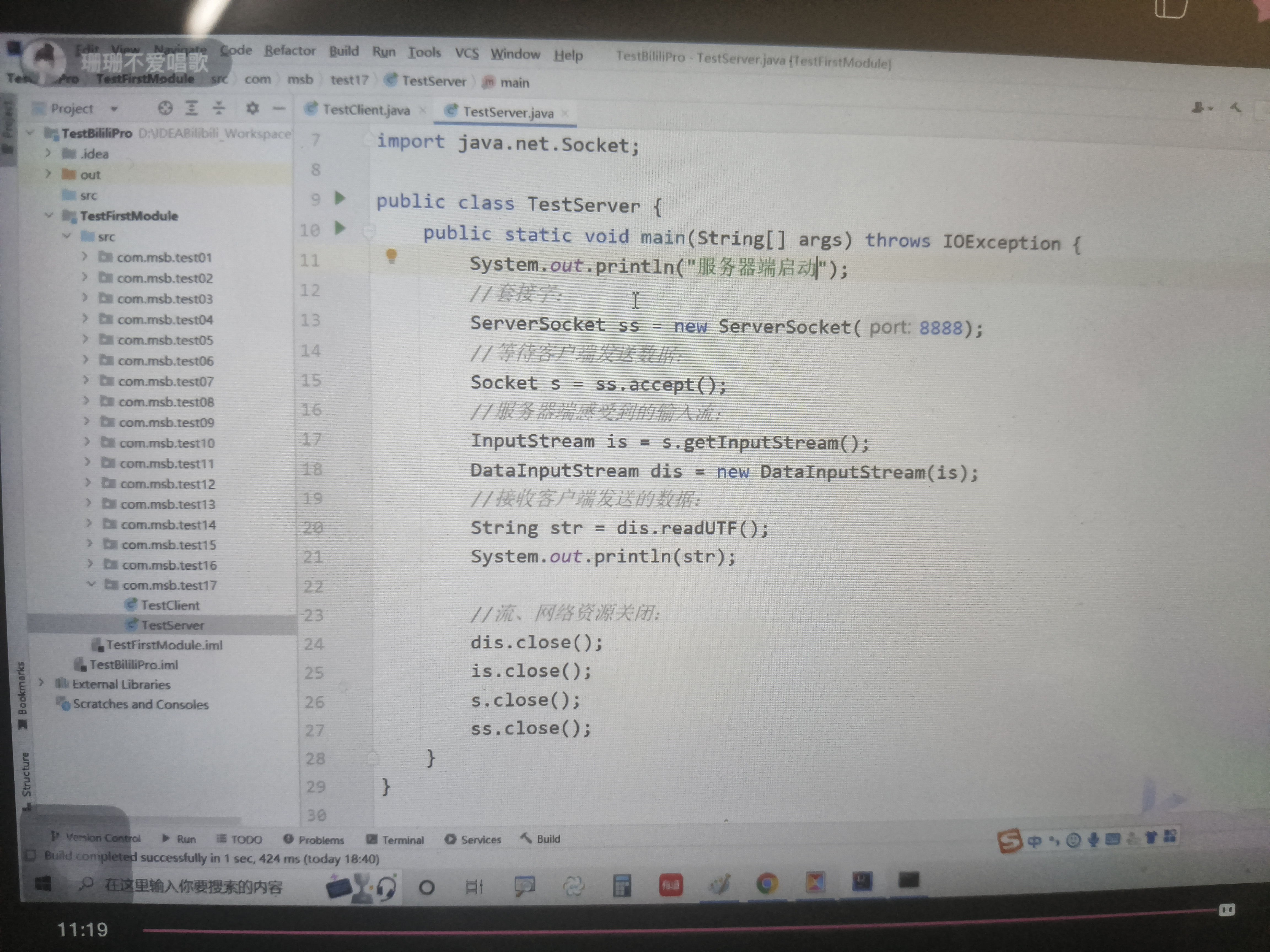Open the Refactor menu
This screenshot has height=952, width=1270.
click(x=289, y=51)
